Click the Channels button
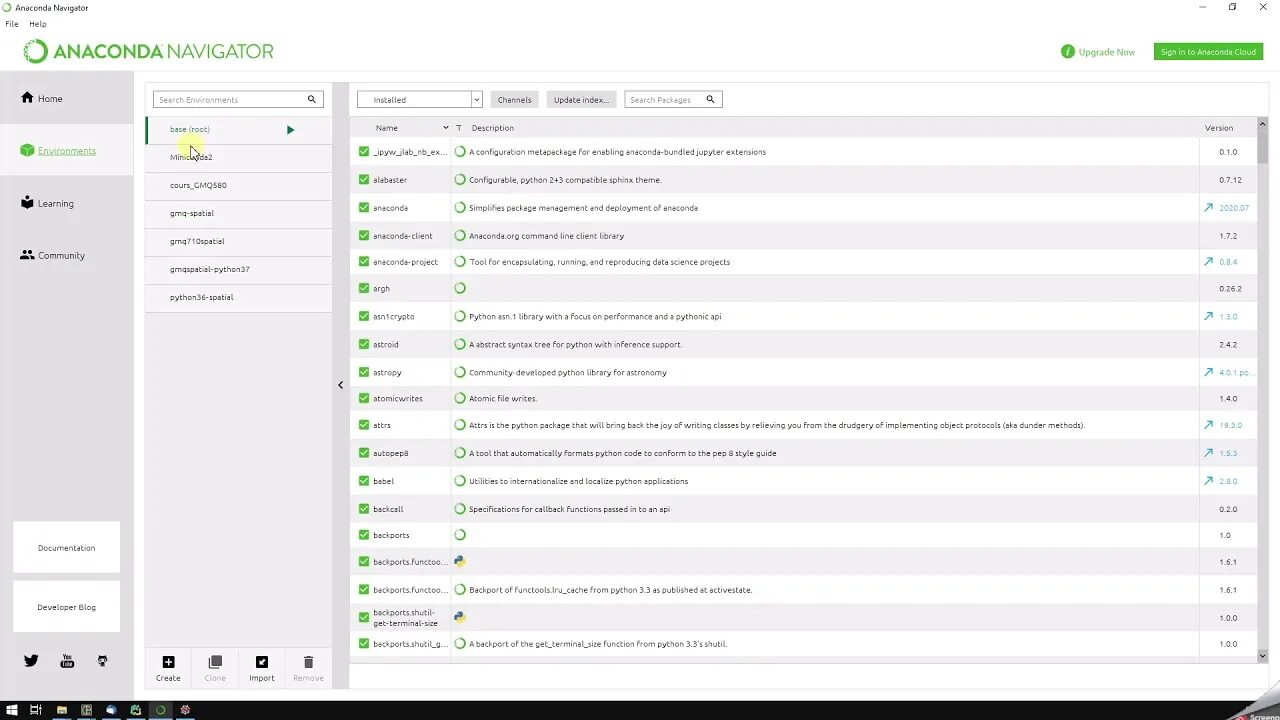1280x720 pixels. pyautogui.click(x=514, y=99)
